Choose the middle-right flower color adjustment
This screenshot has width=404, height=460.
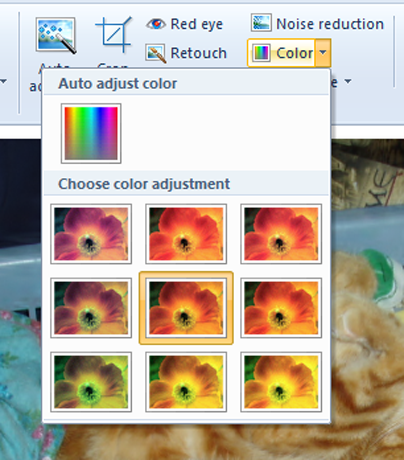(x=281, y=308)
